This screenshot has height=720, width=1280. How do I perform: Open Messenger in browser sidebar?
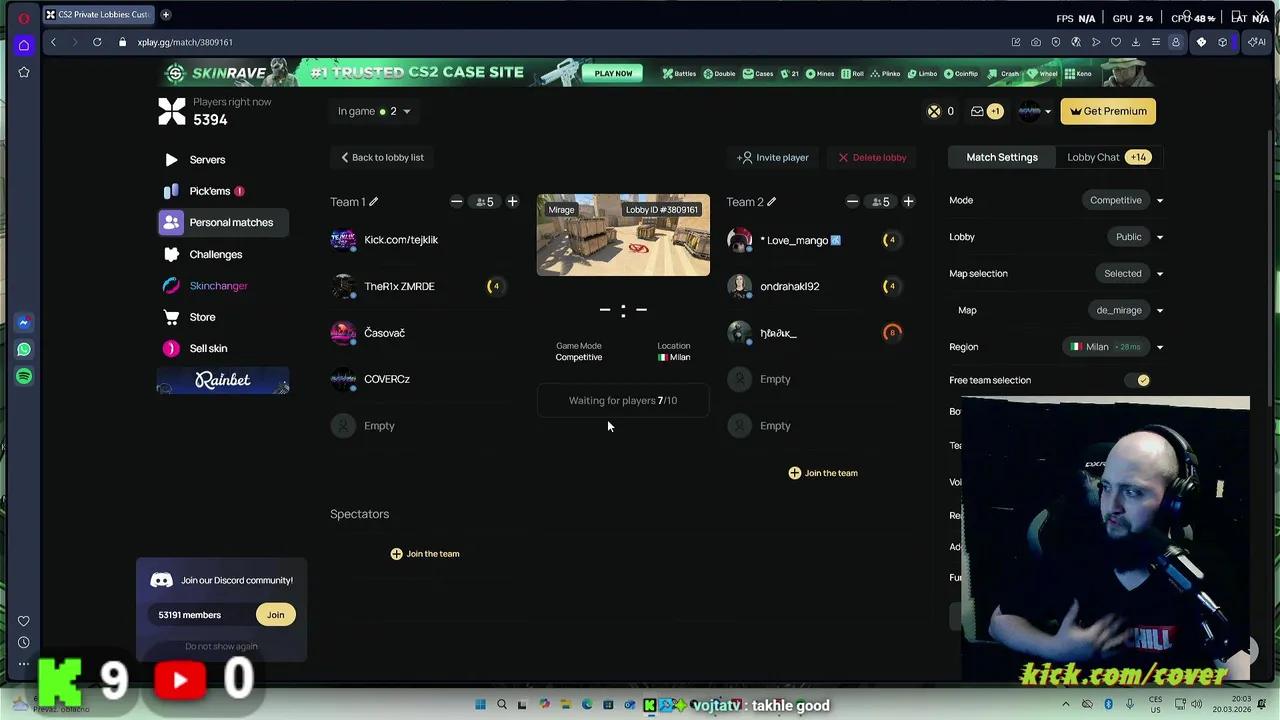(x=23, y=322)
